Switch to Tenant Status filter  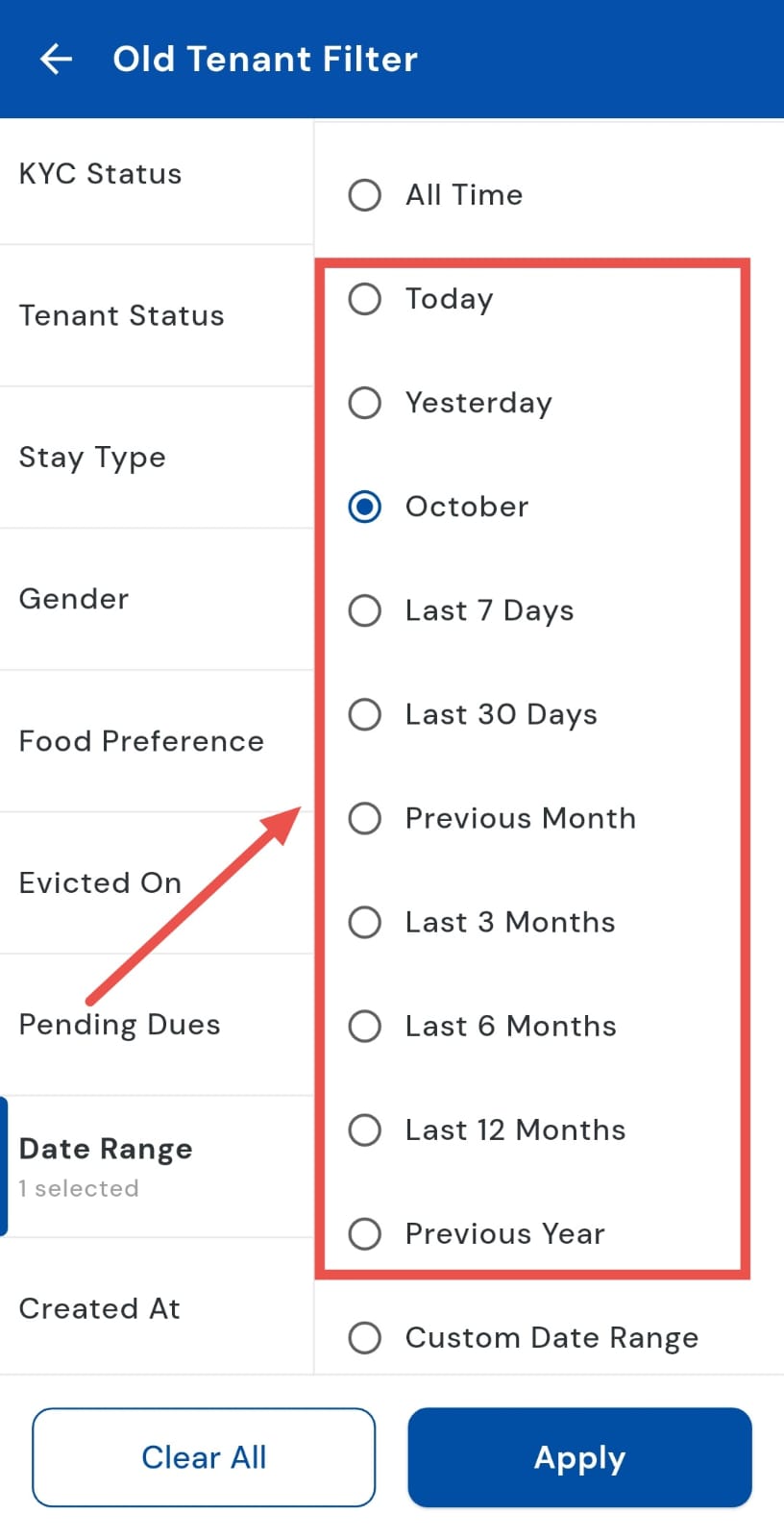(122, 315)
